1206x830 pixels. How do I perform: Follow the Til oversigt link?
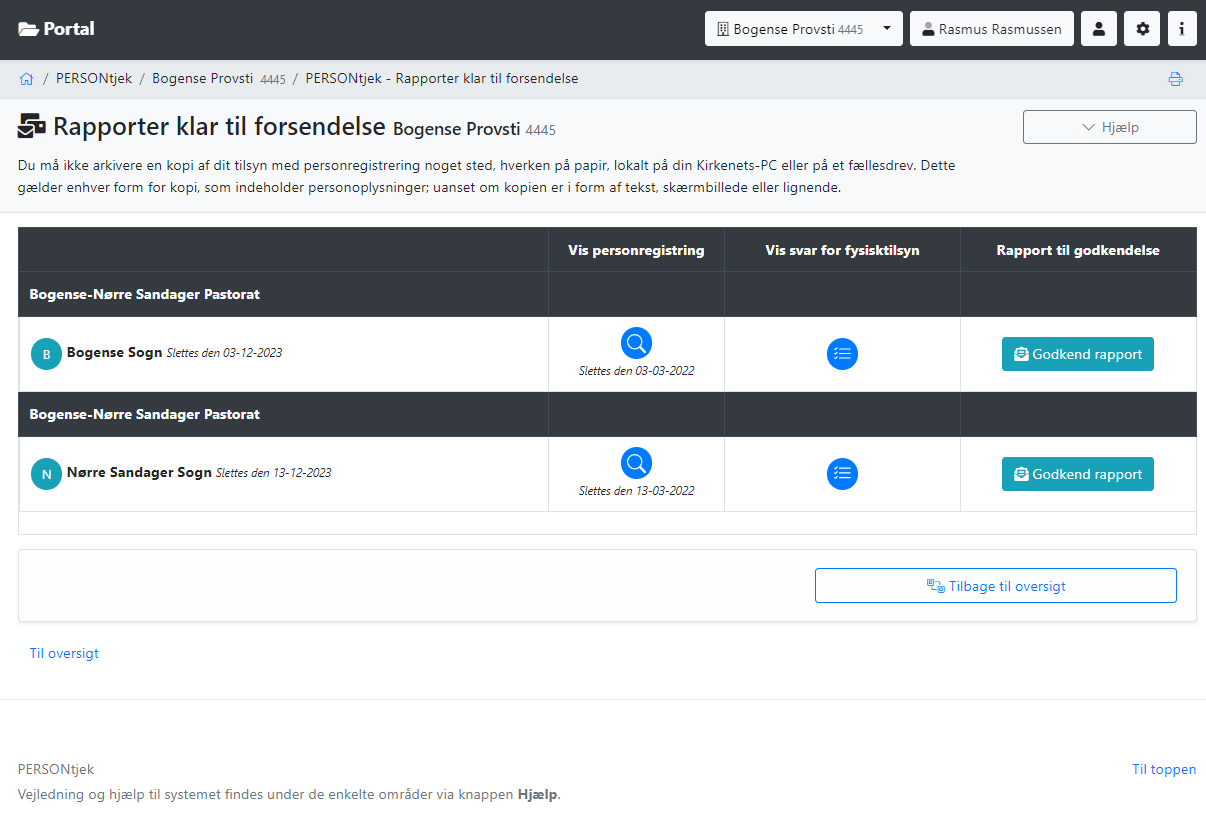[x=64, y=653]
